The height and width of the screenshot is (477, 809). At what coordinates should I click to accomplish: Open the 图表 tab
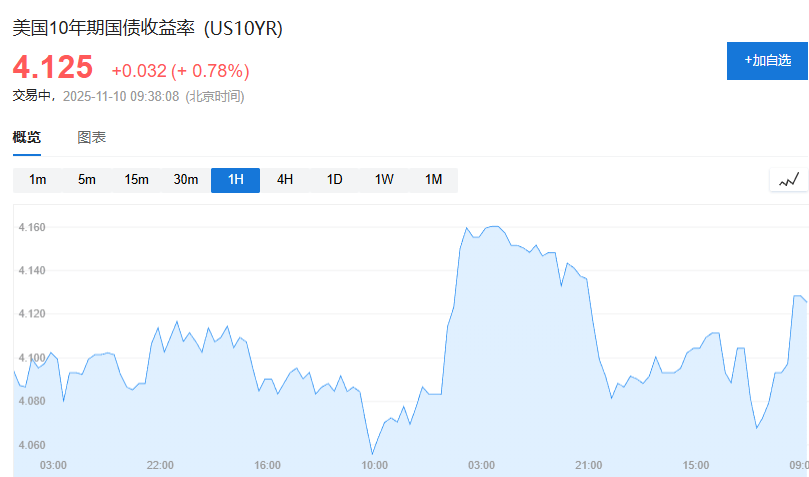(92, 137)
